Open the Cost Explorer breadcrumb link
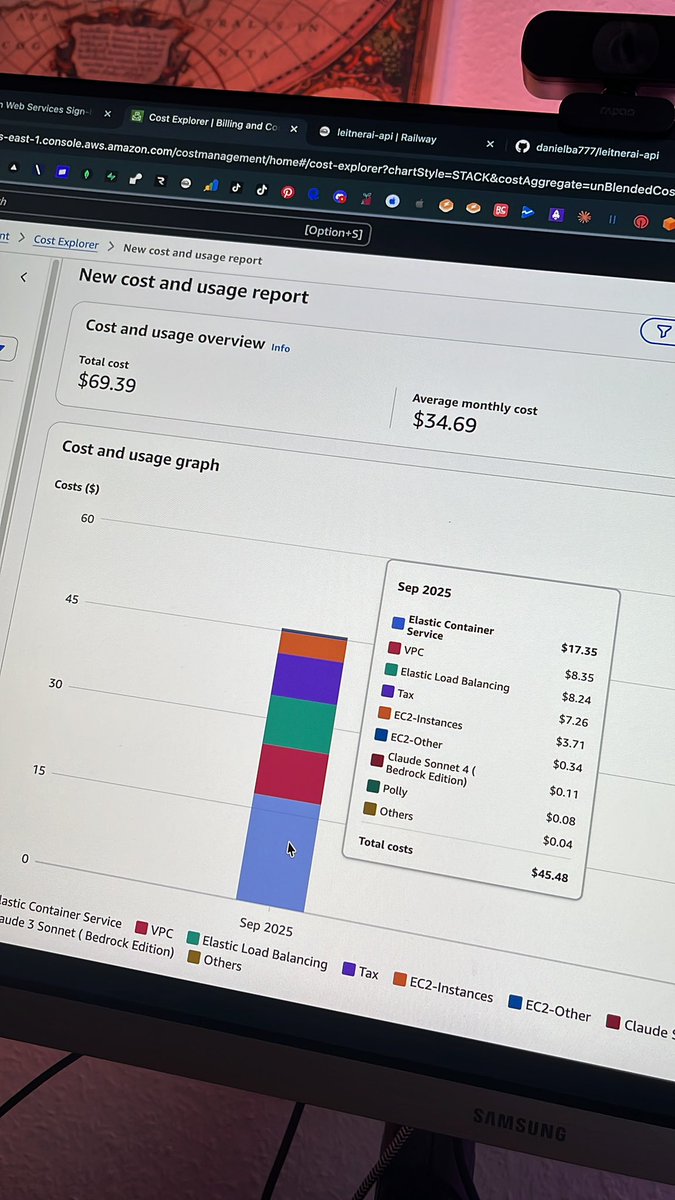Image resolution: width=675 pixels, height=1200 pixels. pyautogui.click(x=66, y=242)
